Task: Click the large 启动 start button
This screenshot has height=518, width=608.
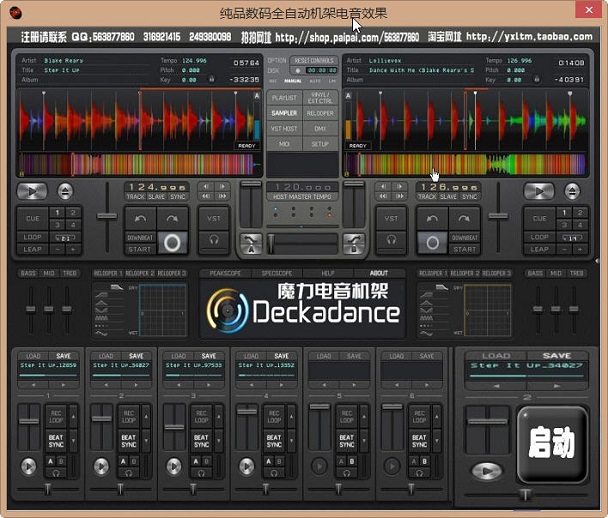Action: point(552,440)
